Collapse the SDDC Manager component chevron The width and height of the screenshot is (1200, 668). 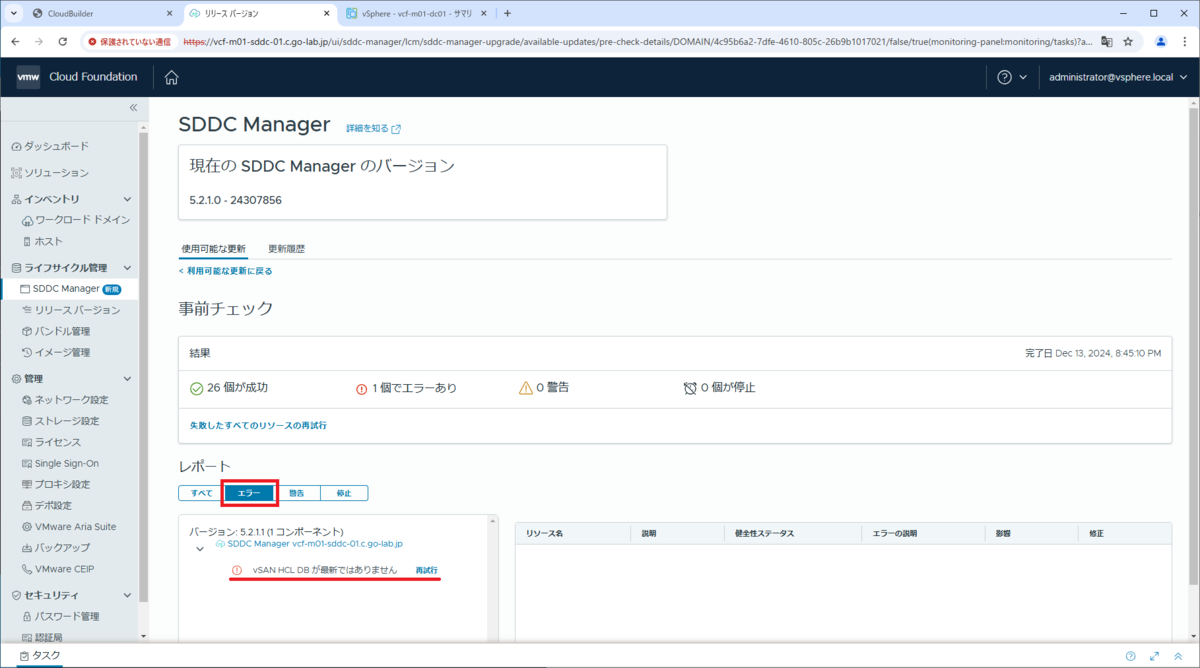click(200, 548)
